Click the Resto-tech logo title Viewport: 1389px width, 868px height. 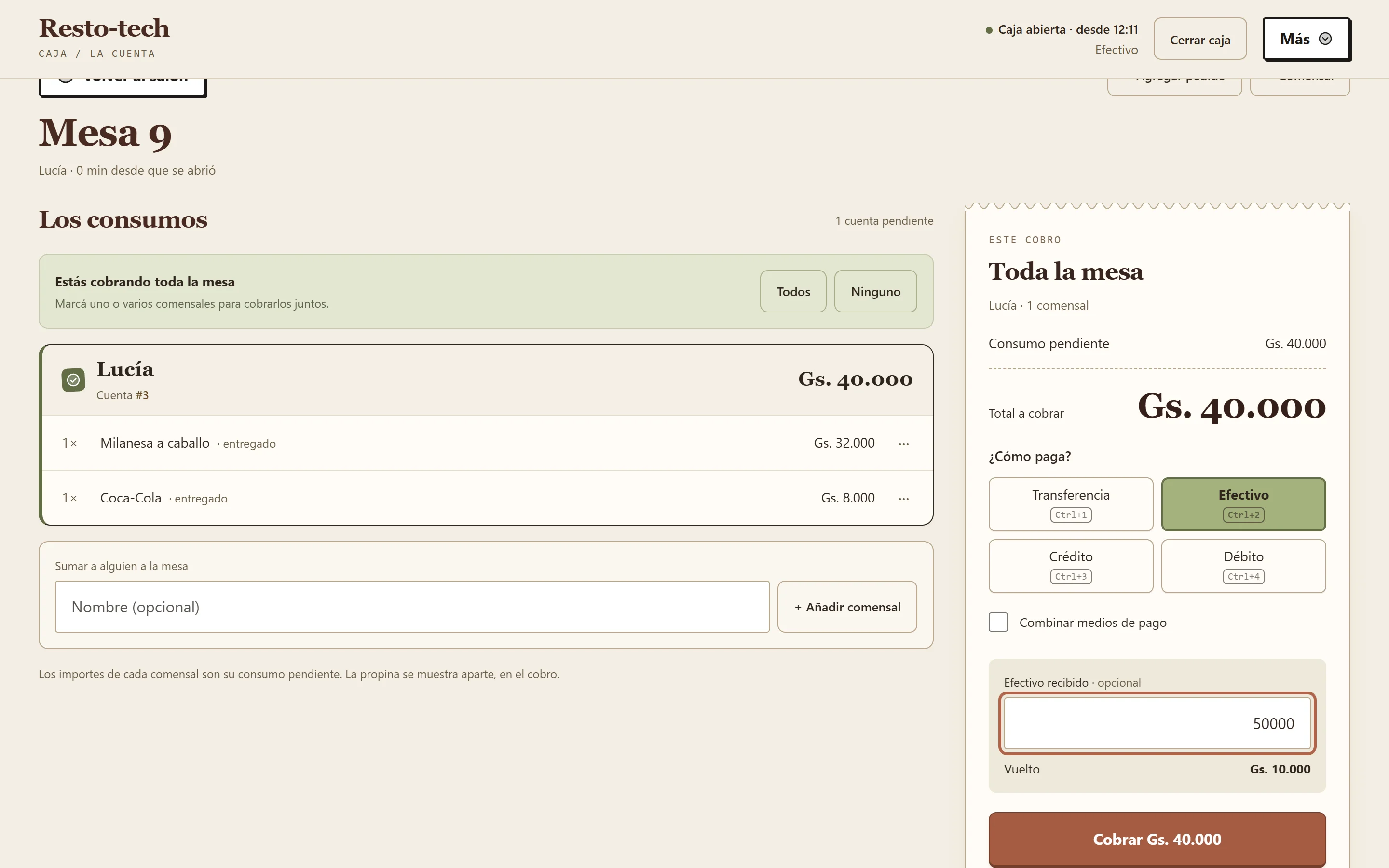(105, 27)
